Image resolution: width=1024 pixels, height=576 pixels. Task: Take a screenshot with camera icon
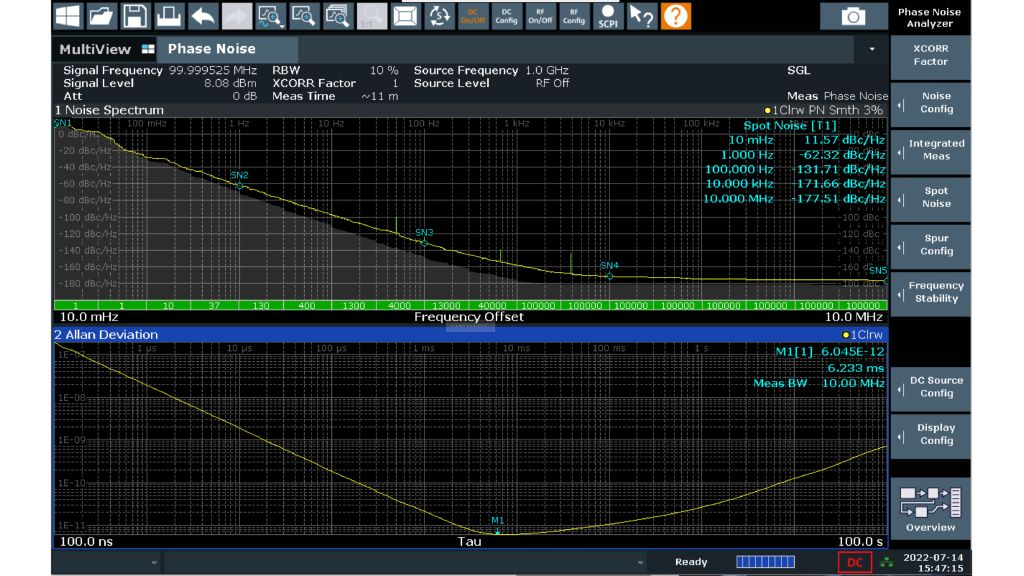tap(852, 16)
